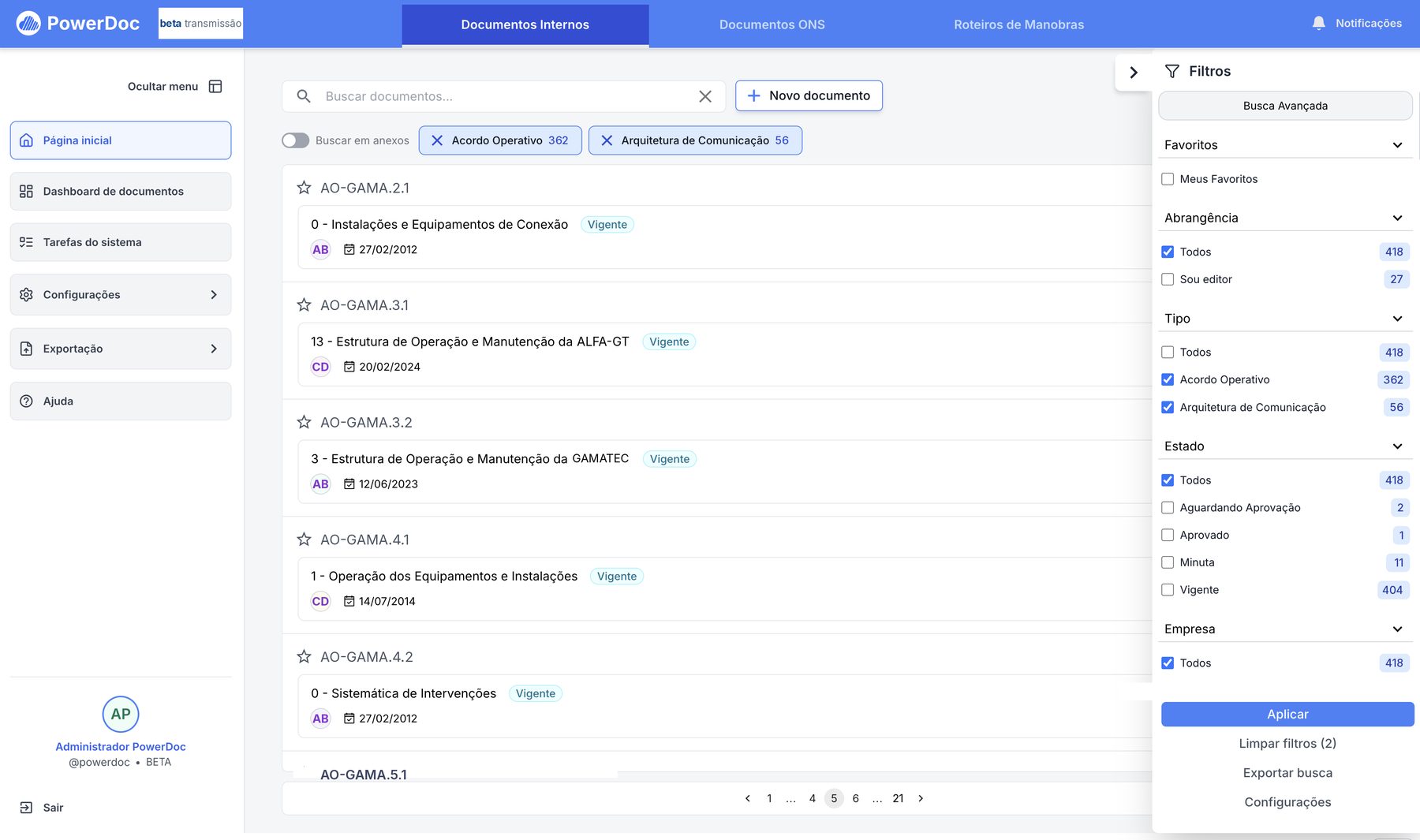Open Ajuda in sidebar

121,401
